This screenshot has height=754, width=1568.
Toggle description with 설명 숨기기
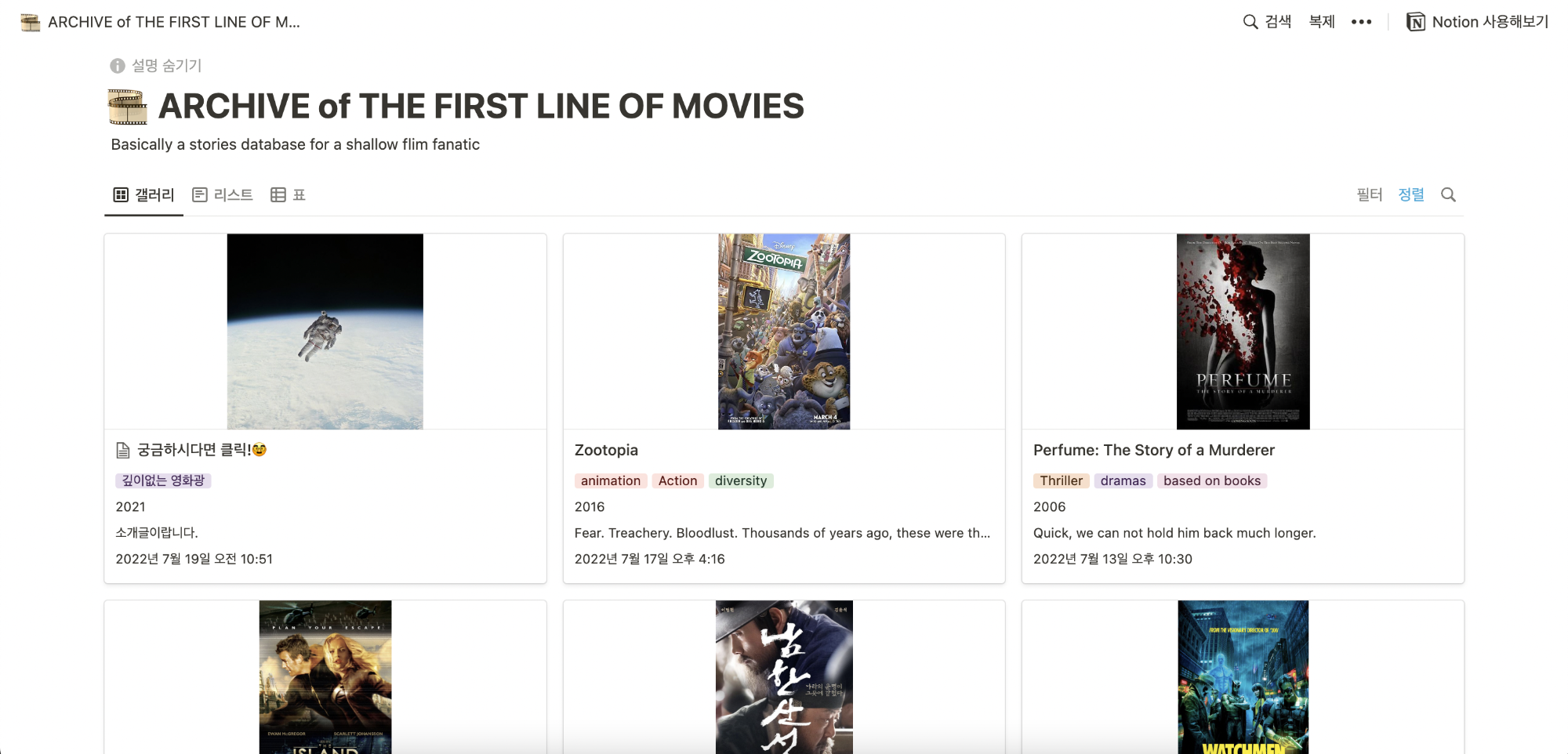(166, 66)
